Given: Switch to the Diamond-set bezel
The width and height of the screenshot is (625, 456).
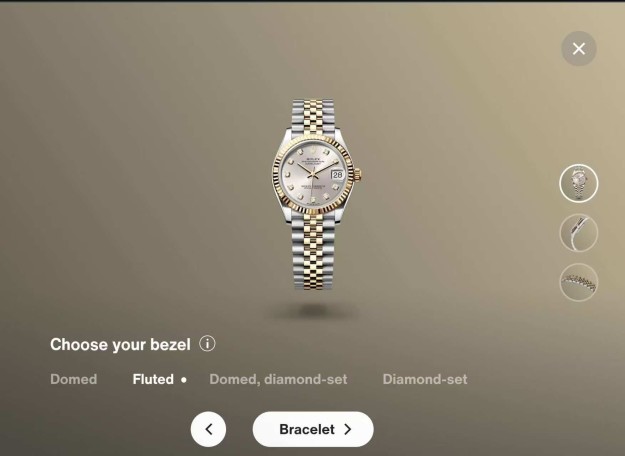Looking at the screenshot, I should point(425,379).
